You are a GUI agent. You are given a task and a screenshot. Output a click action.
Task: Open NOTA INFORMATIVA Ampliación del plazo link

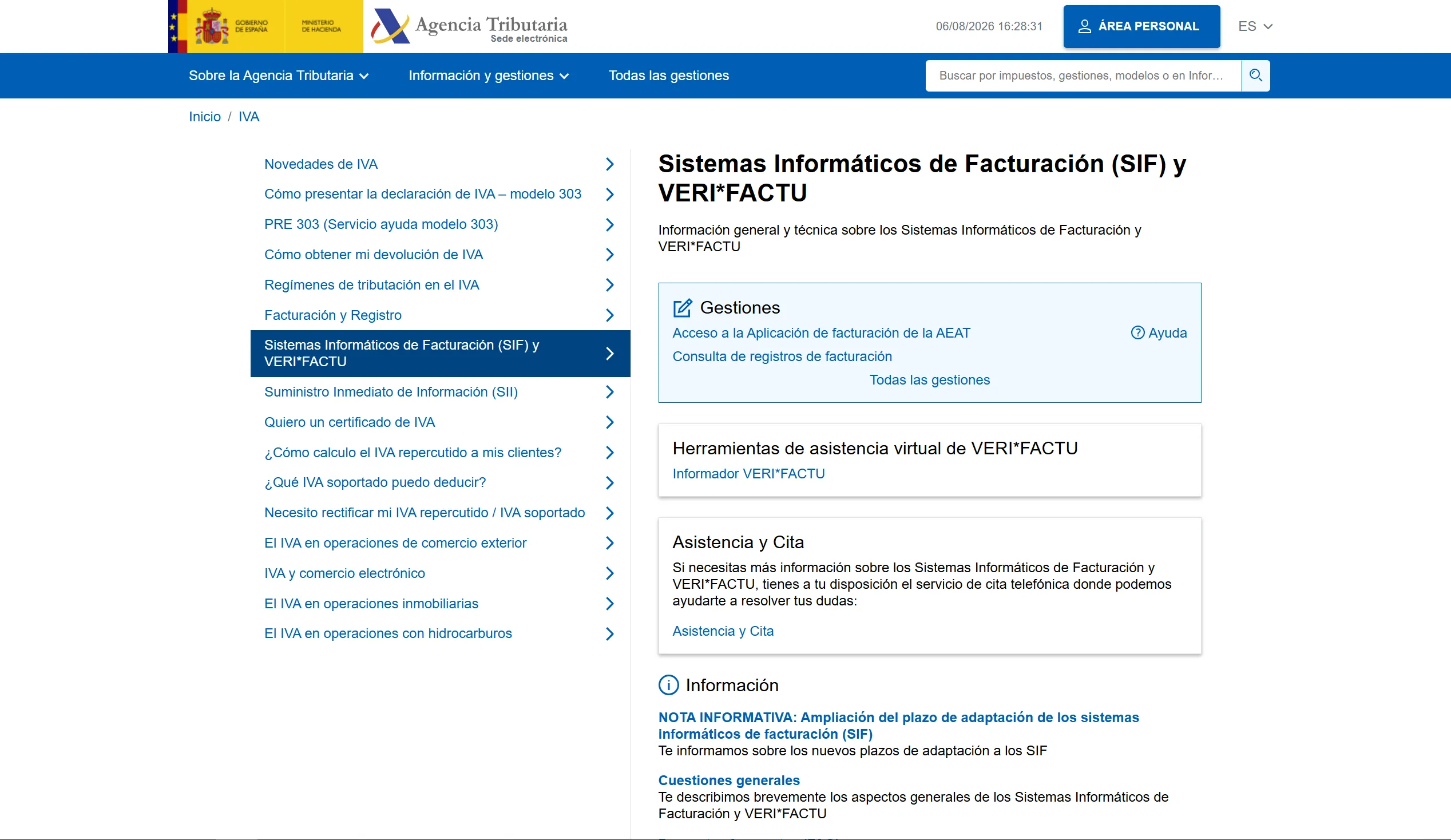(898, 726)
